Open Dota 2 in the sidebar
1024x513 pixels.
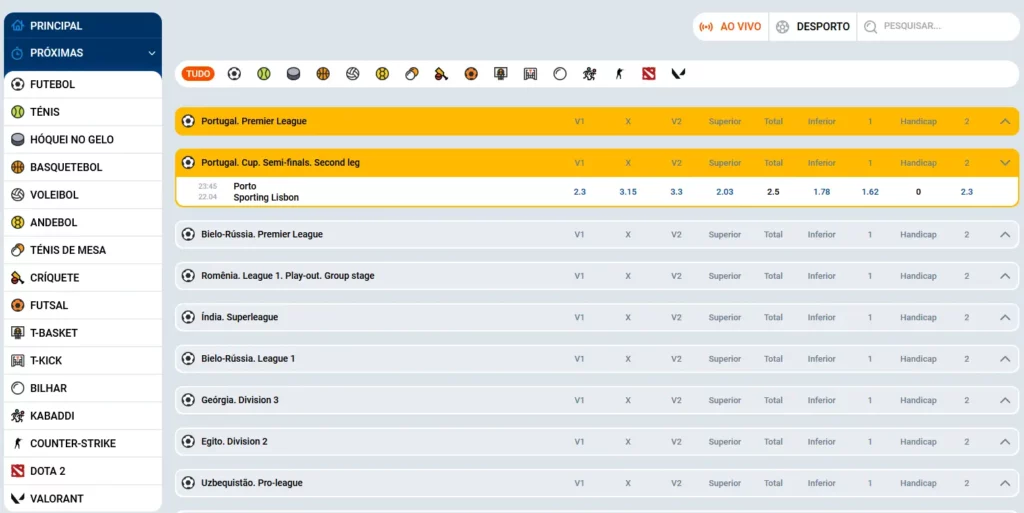tap(83, 471)
